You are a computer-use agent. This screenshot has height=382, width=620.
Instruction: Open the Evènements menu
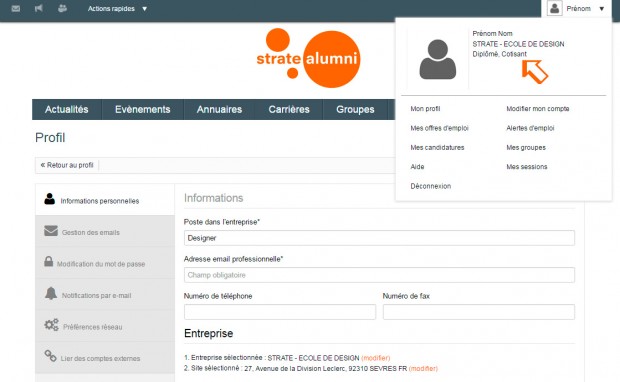pyautogui.click(x=142, y=110)
